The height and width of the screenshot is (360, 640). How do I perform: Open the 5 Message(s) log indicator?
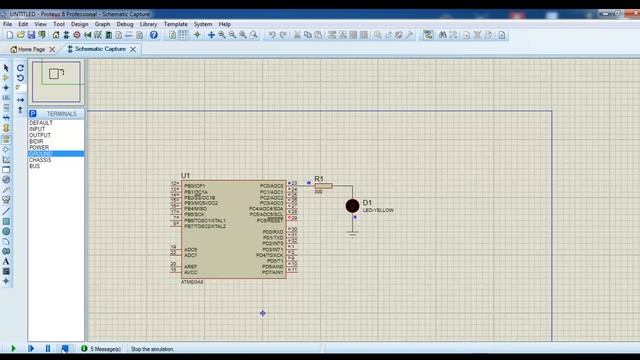click(x=101, y=349)
